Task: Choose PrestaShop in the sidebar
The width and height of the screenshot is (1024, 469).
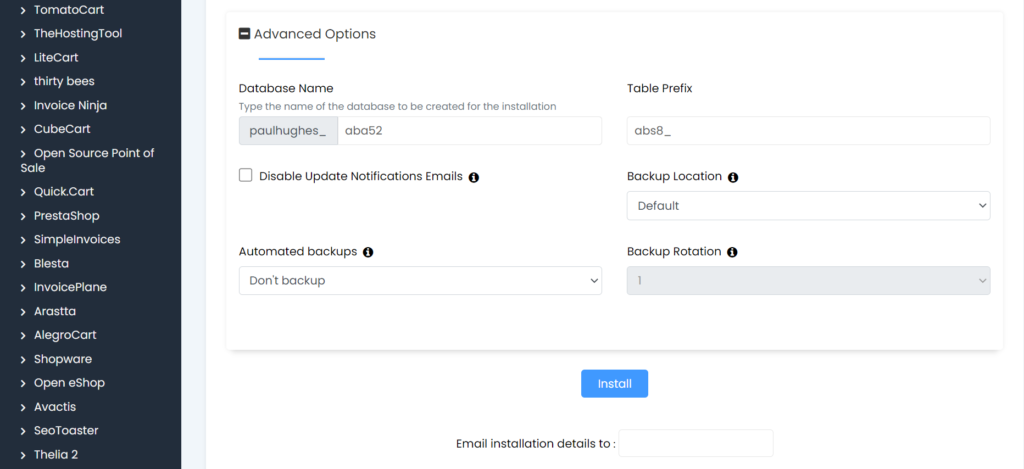Action: pos(67,216)
